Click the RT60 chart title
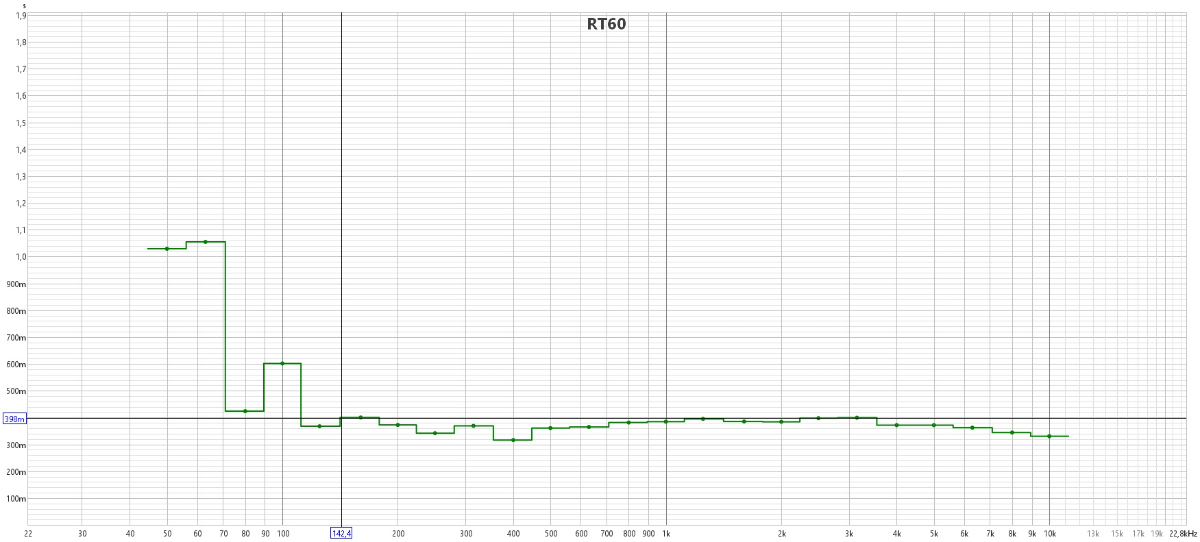The image size is (1200, 542). pos(606,25)
